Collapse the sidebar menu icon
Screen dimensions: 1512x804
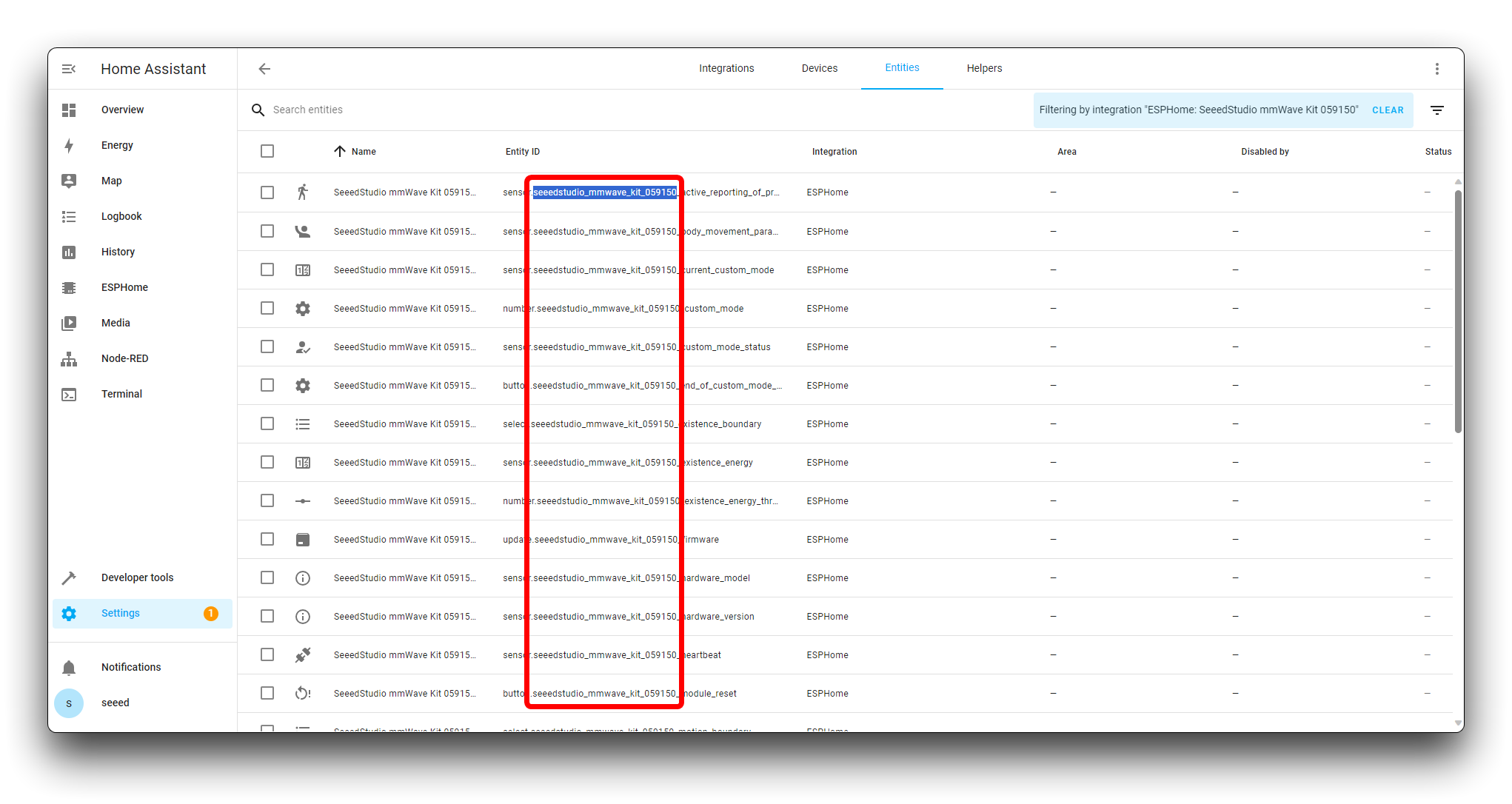69,69
